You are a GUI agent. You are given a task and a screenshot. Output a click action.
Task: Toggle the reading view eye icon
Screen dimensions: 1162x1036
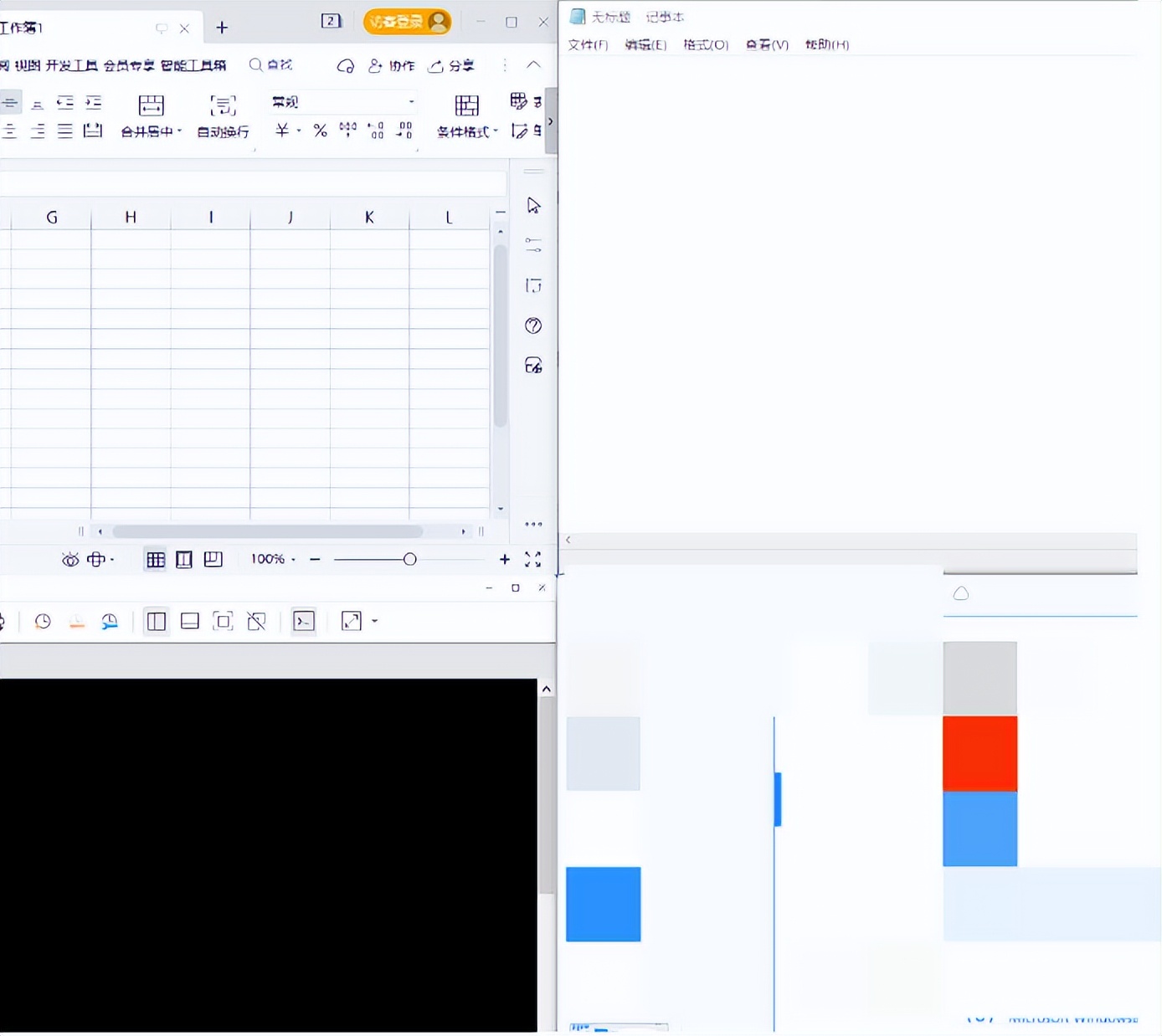(71, 559)
